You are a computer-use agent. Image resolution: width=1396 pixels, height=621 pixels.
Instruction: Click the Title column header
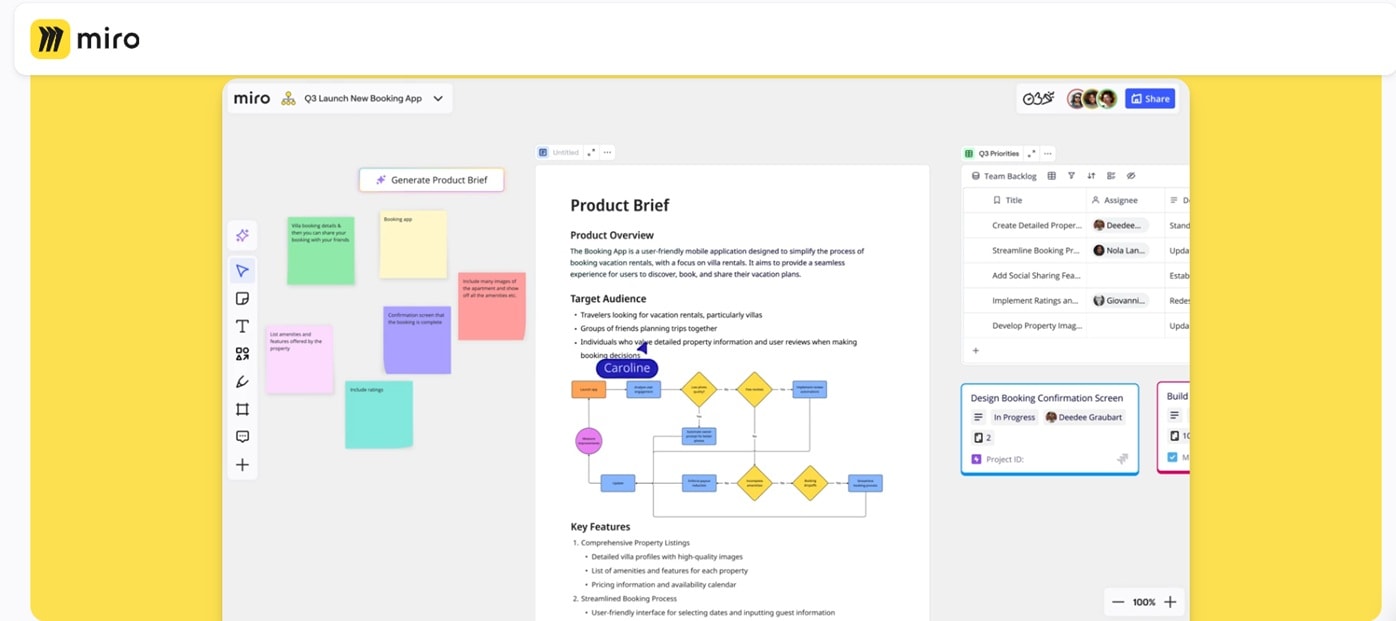click(x=1007, y=200)
